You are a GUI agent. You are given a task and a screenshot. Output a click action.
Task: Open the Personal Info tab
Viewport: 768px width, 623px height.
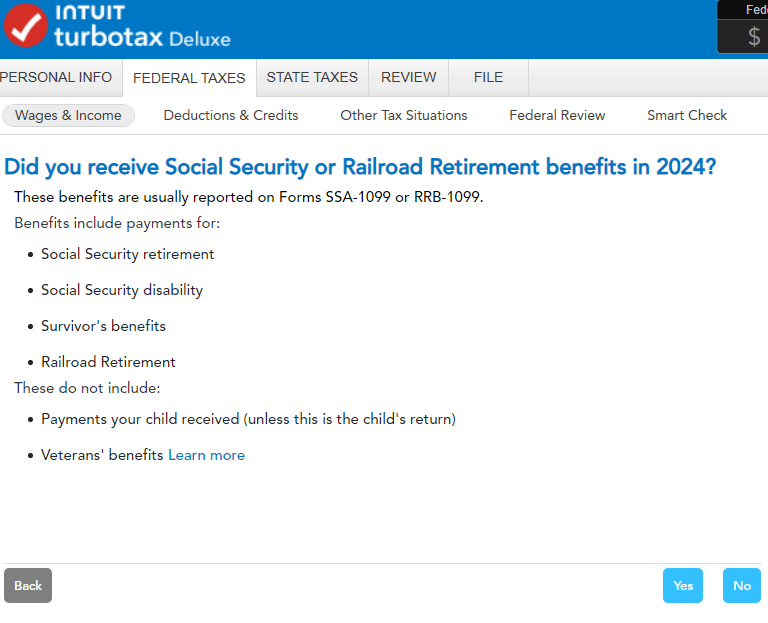56,77
